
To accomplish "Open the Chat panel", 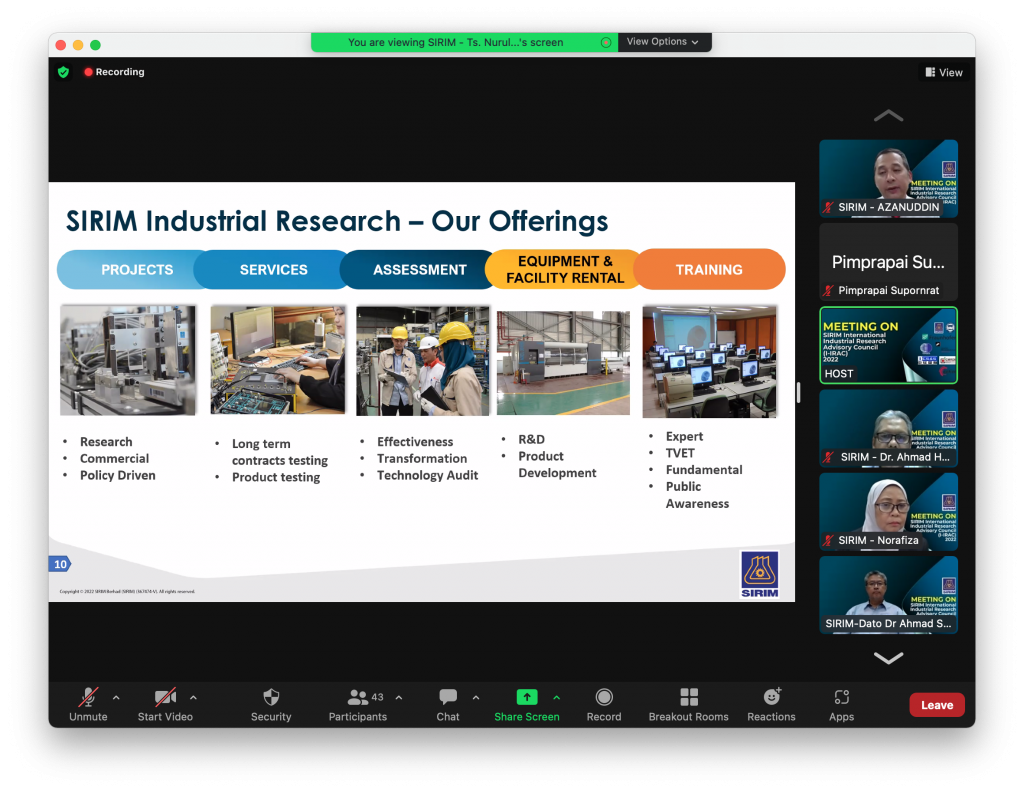I will point(448,705).
